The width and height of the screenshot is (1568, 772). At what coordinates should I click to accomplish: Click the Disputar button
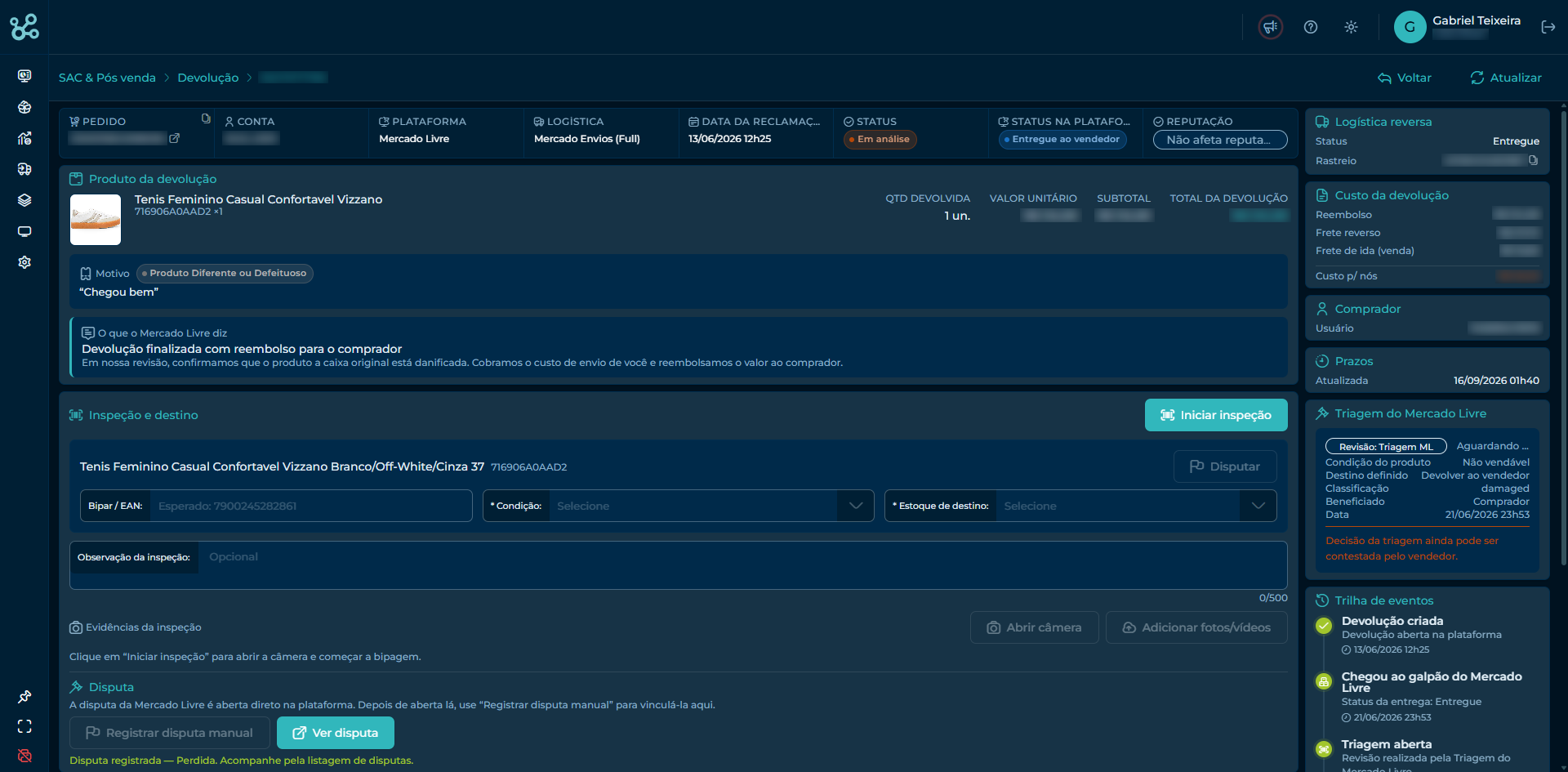click(1225, 466)
